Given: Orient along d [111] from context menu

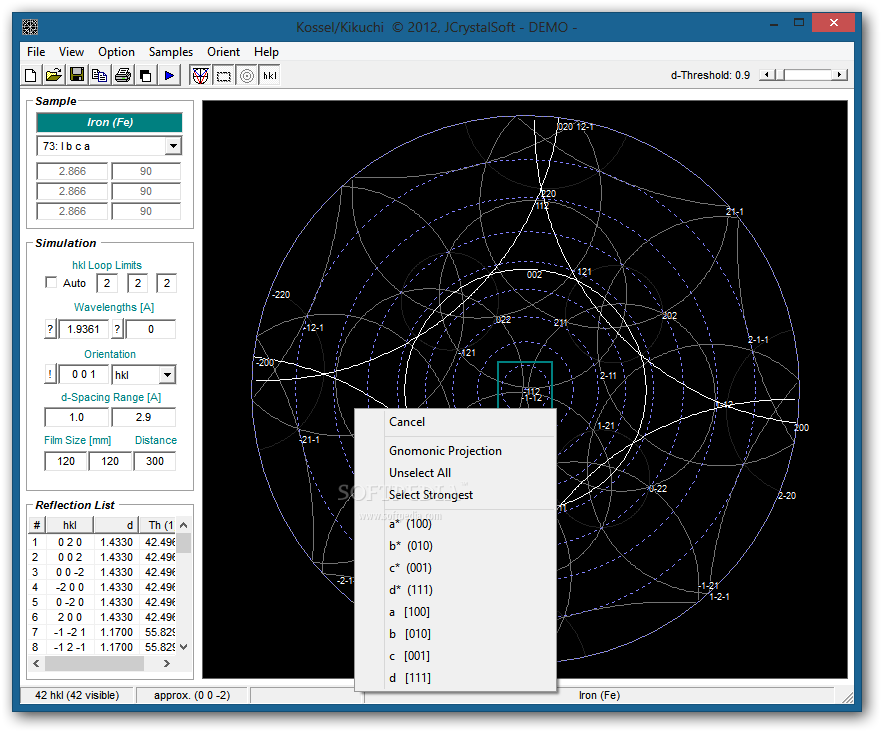Looking at the screenshot, I should [x=456, y=677].
